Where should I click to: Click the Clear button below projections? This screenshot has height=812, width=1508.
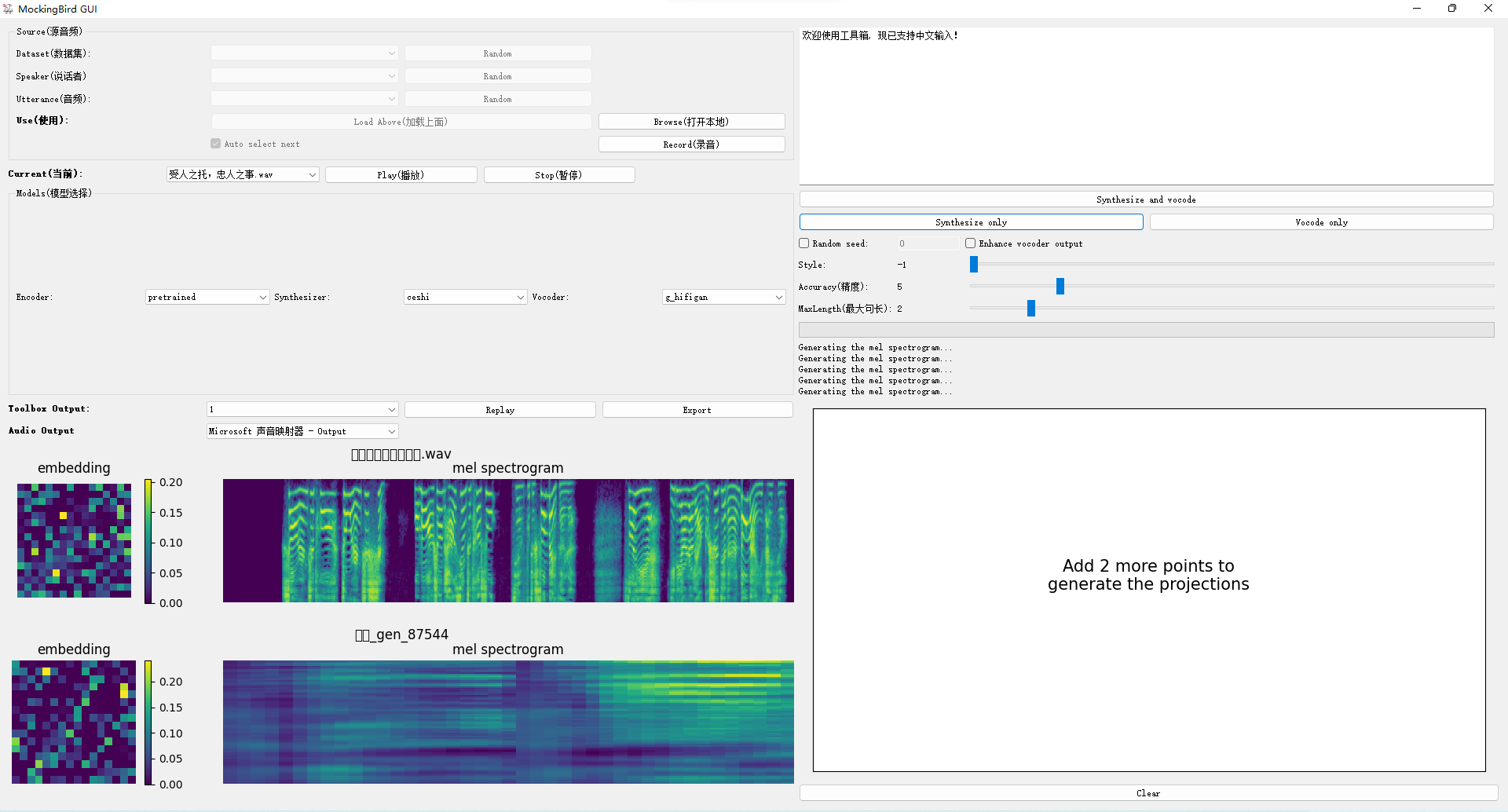1148,793
